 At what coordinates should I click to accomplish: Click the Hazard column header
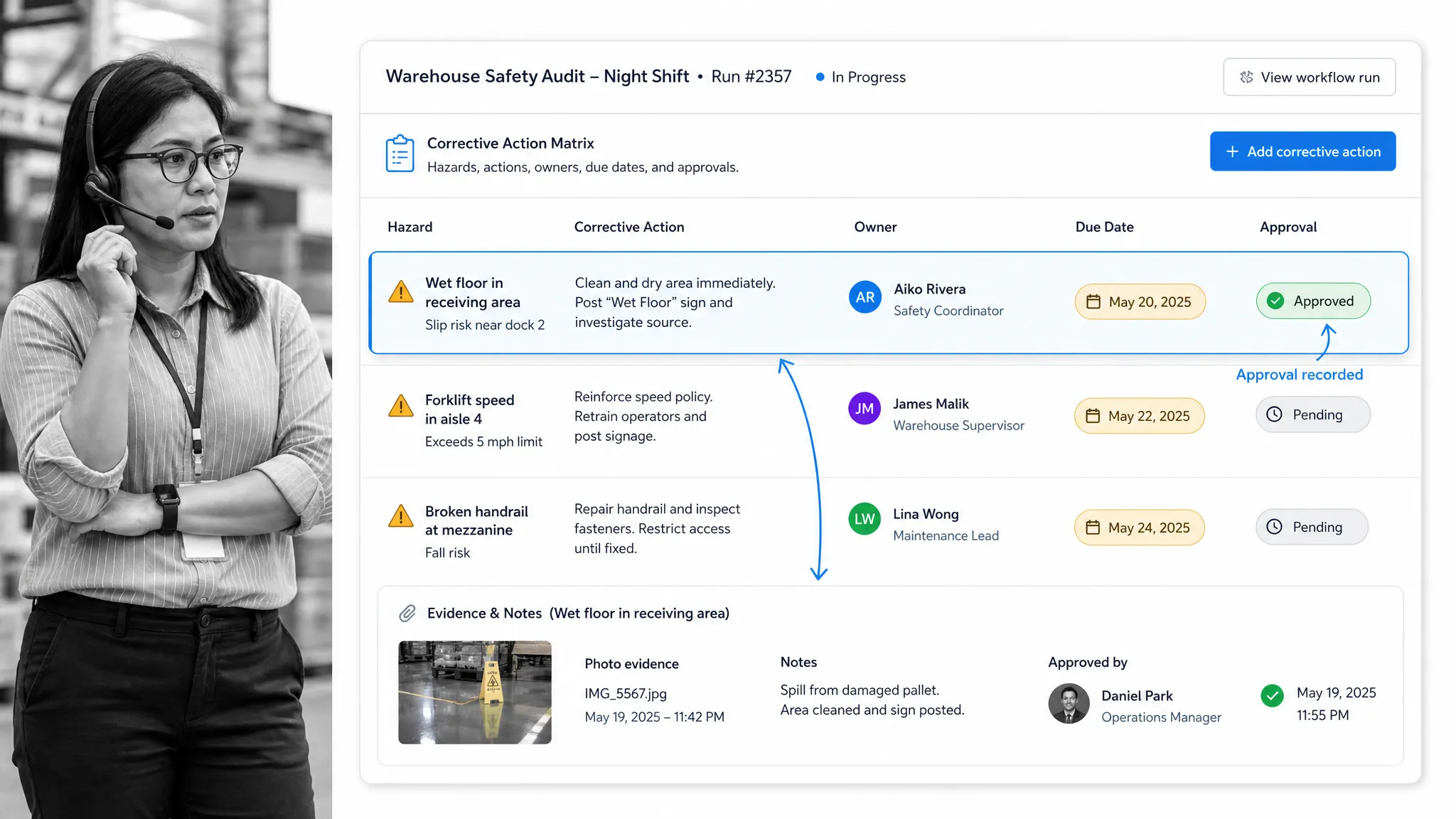click(x=410, y=227)
